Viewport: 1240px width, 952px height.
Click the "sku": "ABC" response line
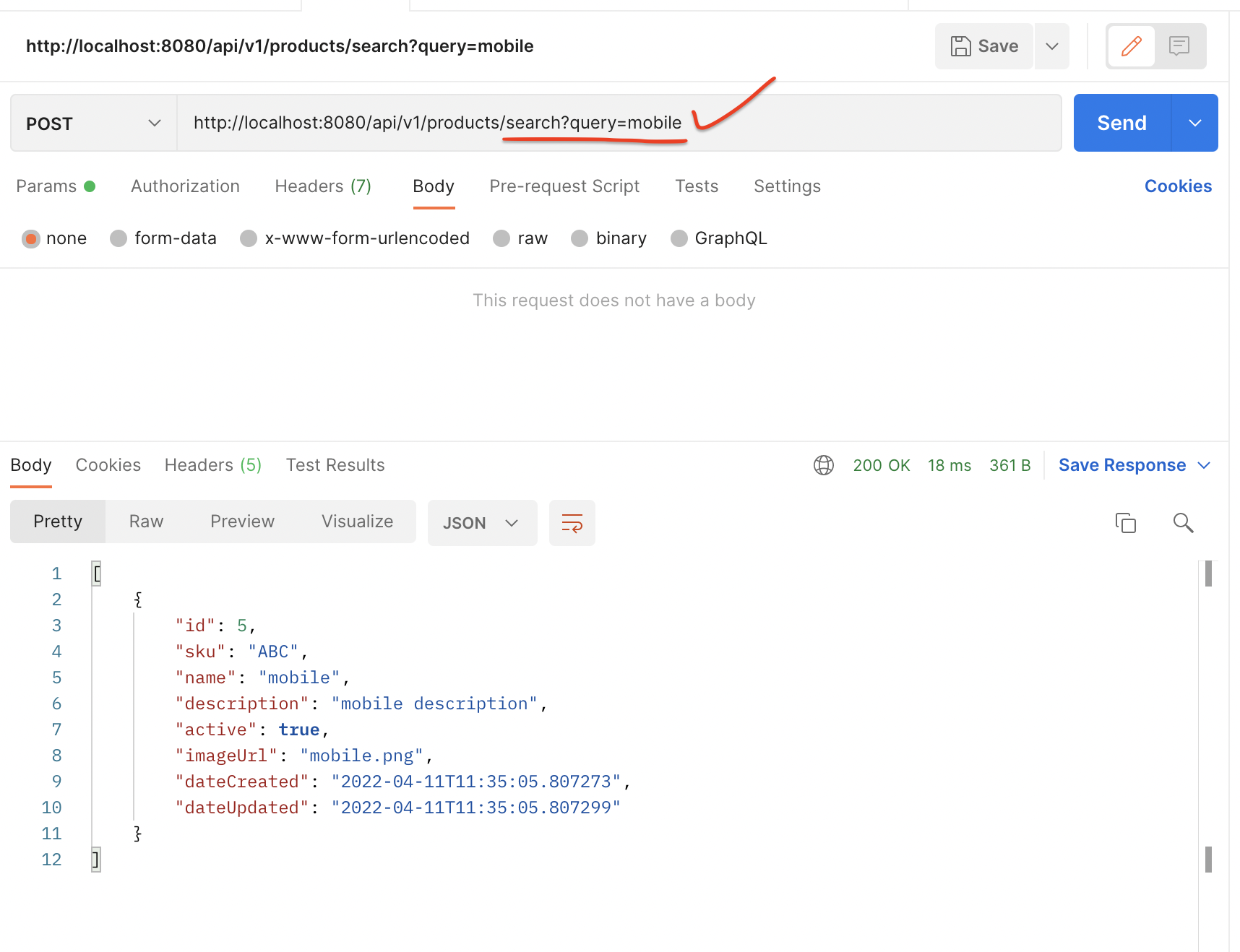(x=242, y=652)
